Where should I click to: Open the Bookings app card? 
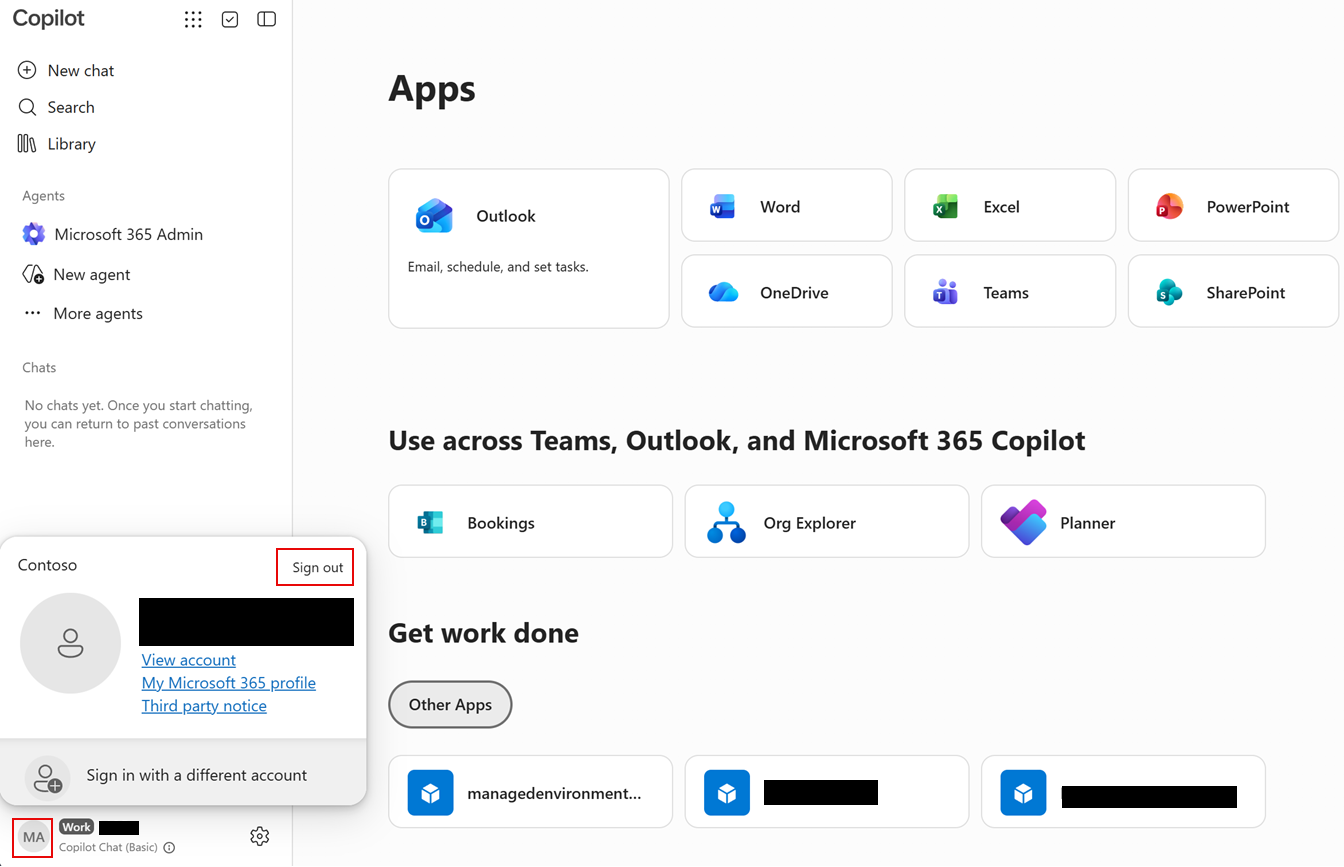click(x=531, y=521)
